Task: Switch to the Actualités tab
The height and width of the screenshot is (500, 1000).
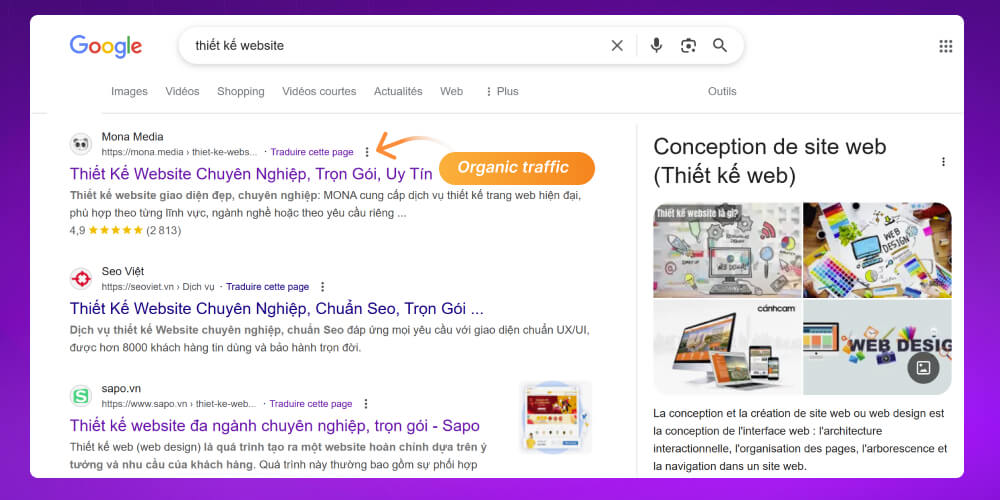Action: tap(398, 91)
